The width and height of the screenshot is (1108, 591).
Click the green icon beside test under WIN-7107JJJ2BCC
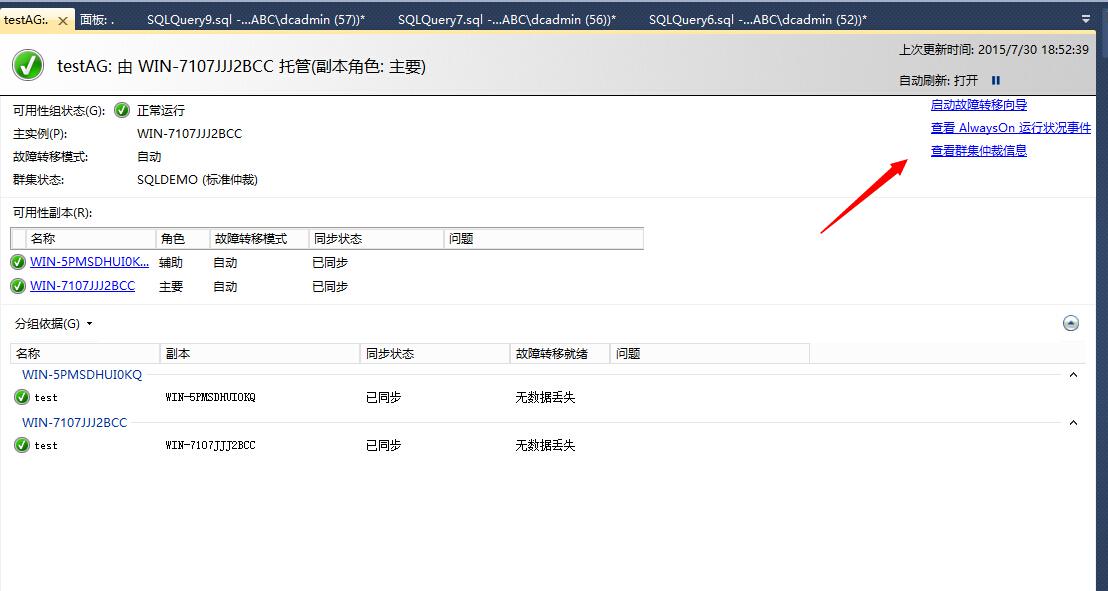22,445
